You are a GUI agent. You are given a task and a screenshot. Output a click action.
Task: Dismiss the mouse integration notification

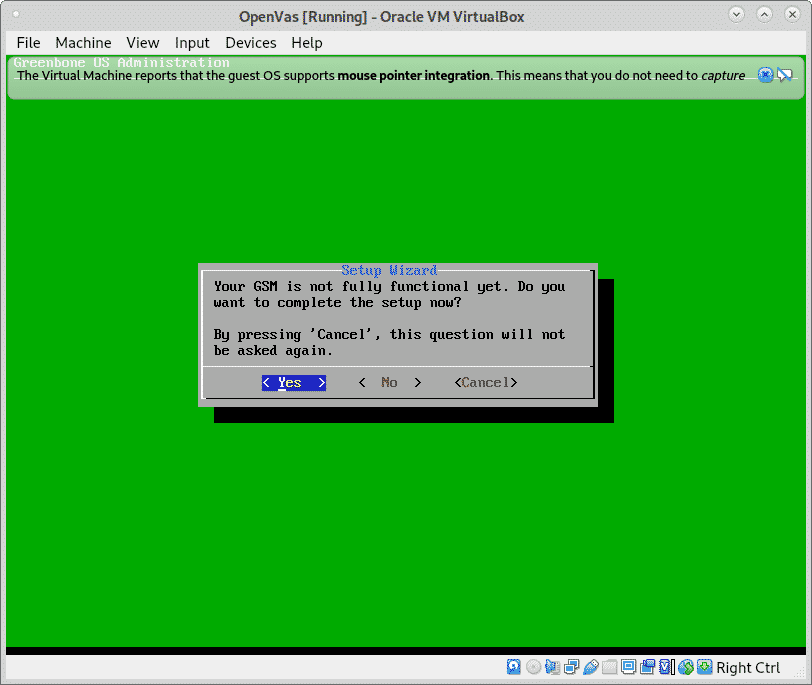pyautogui.click(x=765, y=75)
